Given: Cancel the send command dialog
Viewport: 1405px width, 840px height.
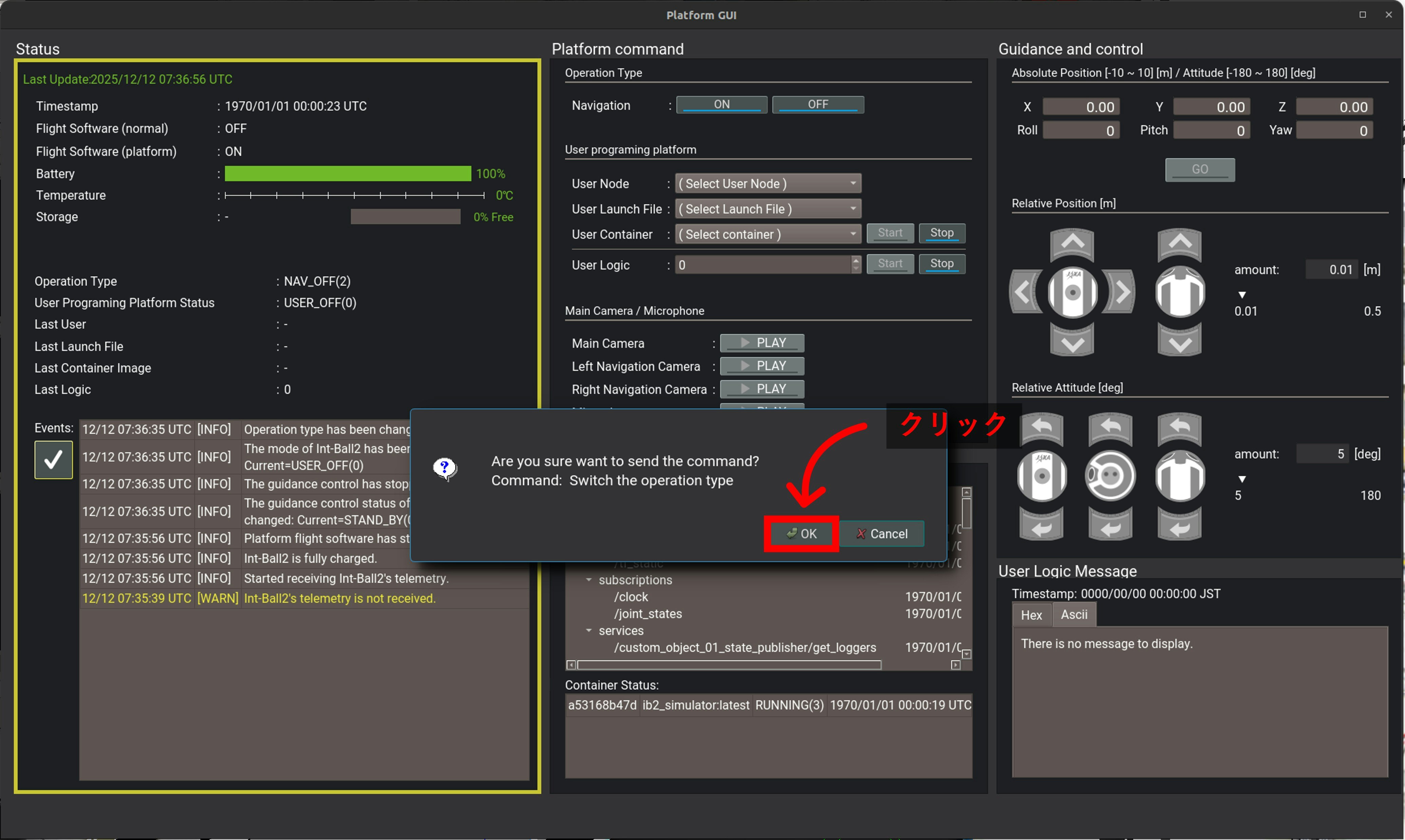Looking at the screenshot, I should 882,534.
